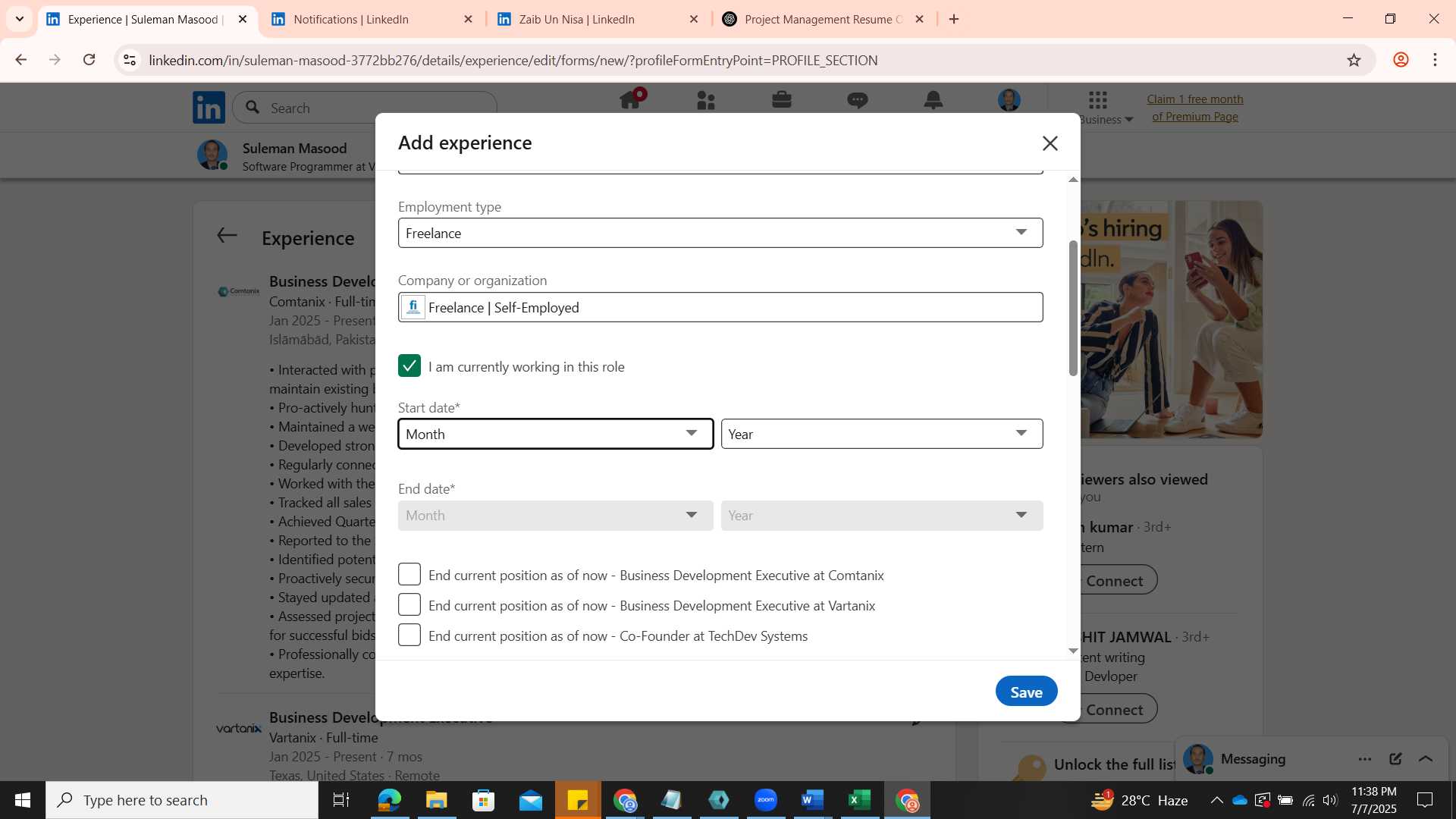
Task: Open Messaging chat bubble icon
Action: pyautogui.click(x=858, y=100)
